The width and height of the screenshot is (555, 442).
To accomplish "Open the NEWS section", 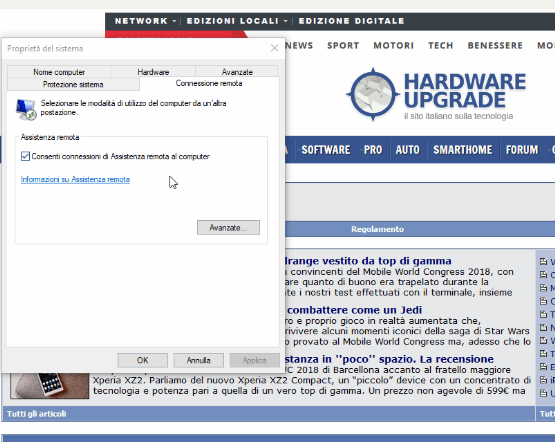I will click(299, 46).
